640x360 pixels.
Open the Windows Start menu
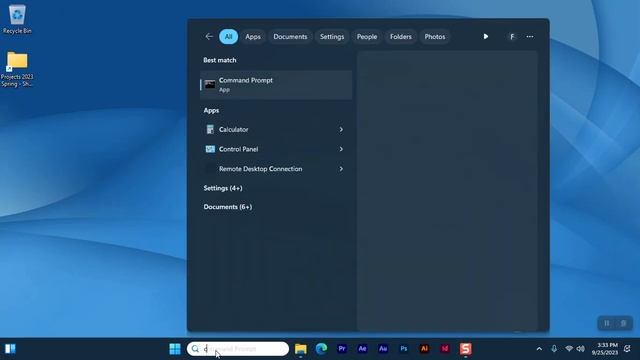175,349
